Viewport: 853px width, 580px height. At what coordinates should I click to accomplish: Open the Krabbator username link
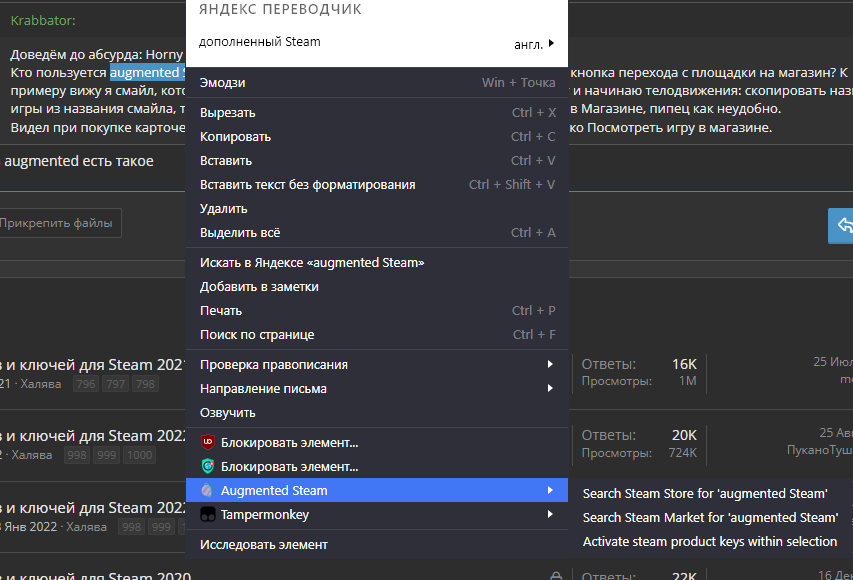pos(43,21)
